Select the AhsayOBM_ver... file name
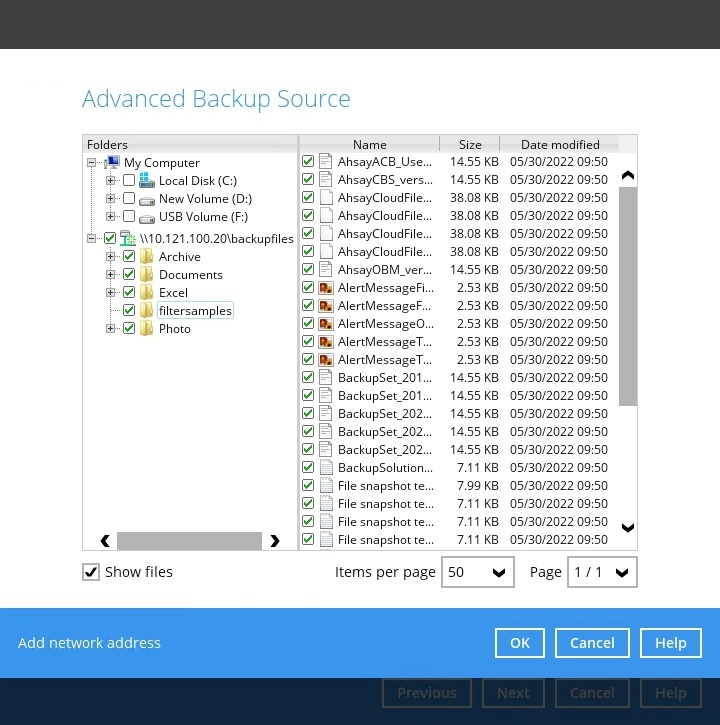720x725 pixels. coord(385,270)
